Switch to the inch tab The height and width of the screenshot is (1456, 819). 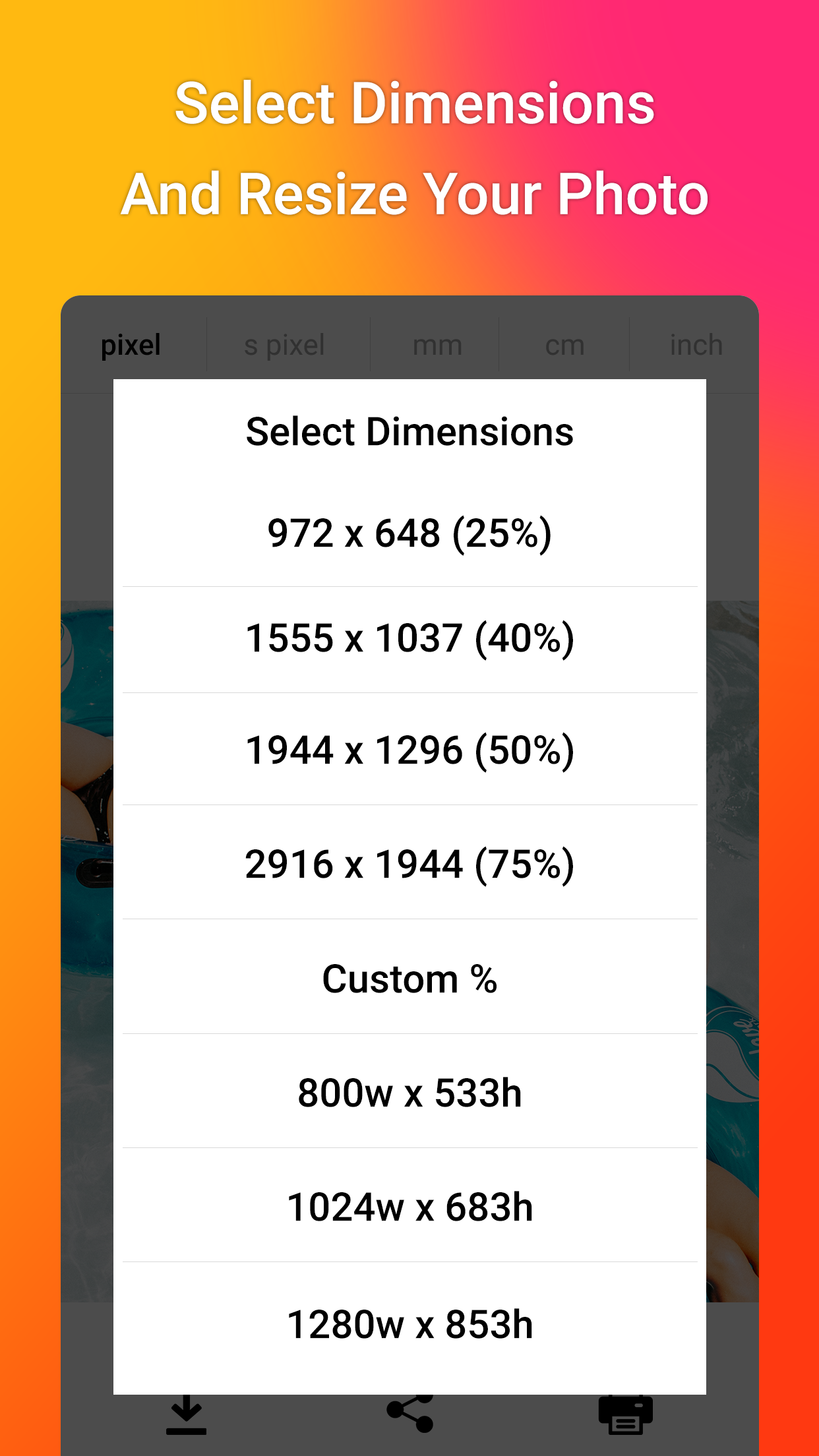[696, 344]
